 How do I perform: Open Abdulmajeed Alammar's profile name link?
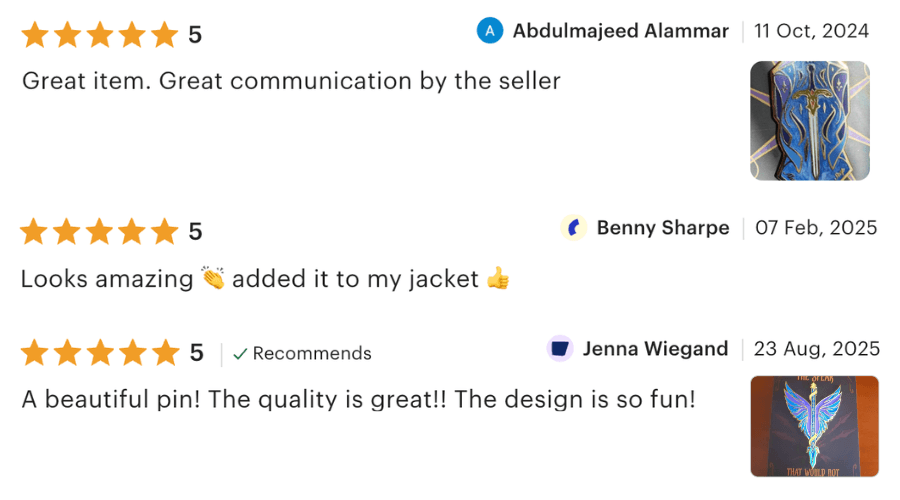[x=620, y=31]
